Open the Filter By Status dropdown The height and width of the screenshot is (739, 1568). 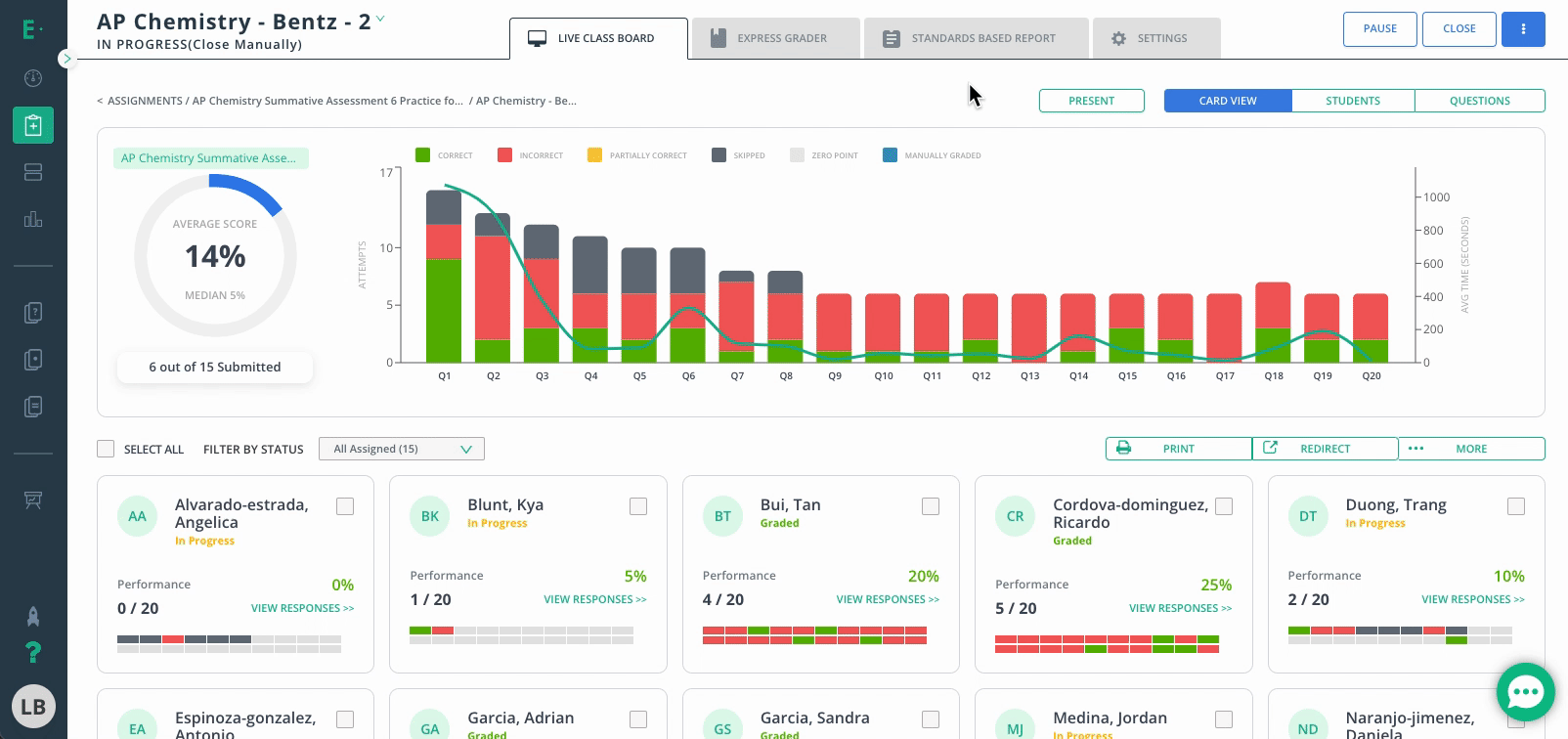coord(401,449)
